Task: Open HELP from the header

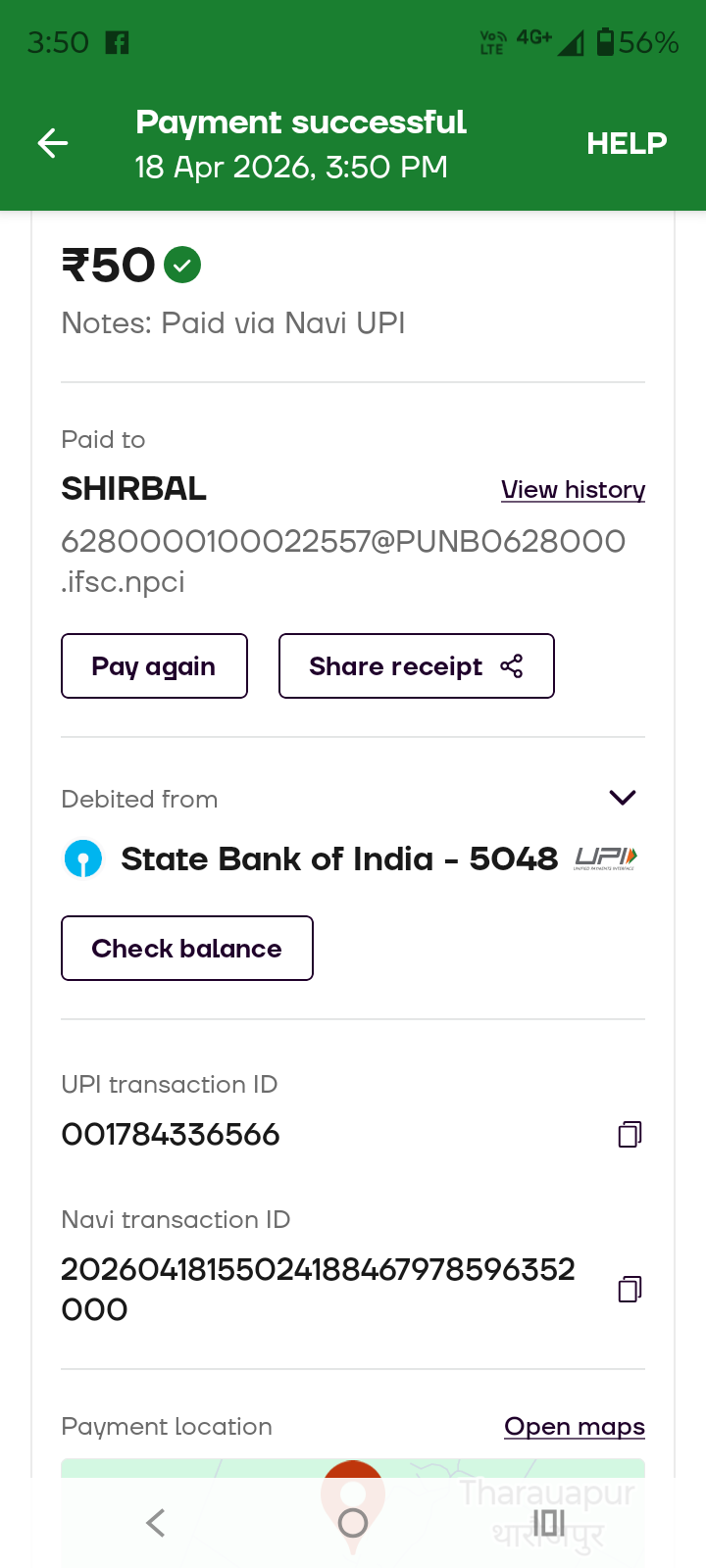Action: coord(627,144)
